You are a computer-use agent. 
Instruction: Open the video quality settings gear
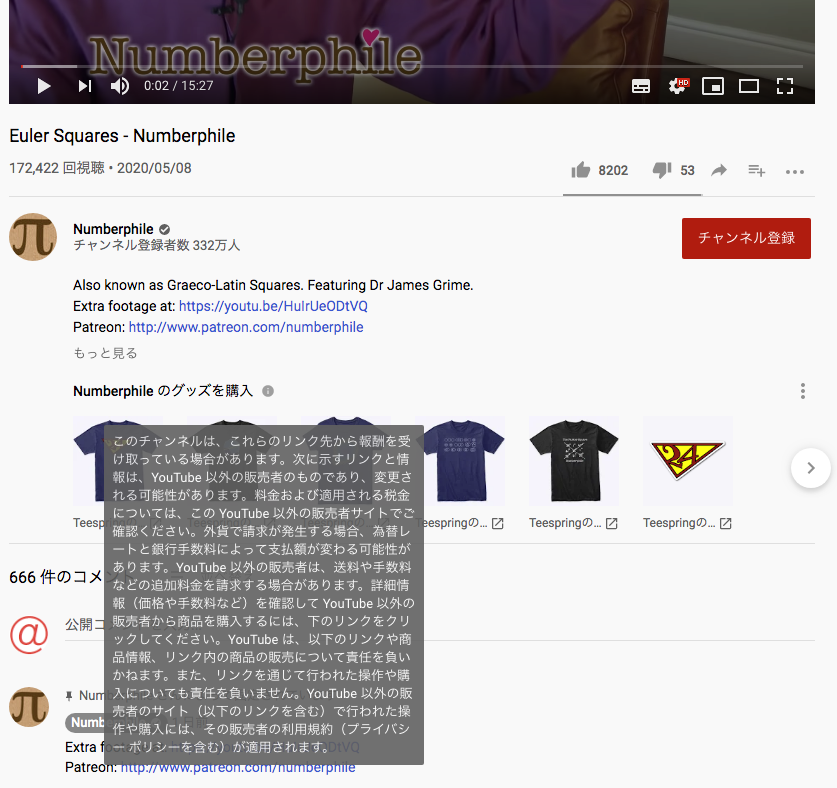click(677, 86)
